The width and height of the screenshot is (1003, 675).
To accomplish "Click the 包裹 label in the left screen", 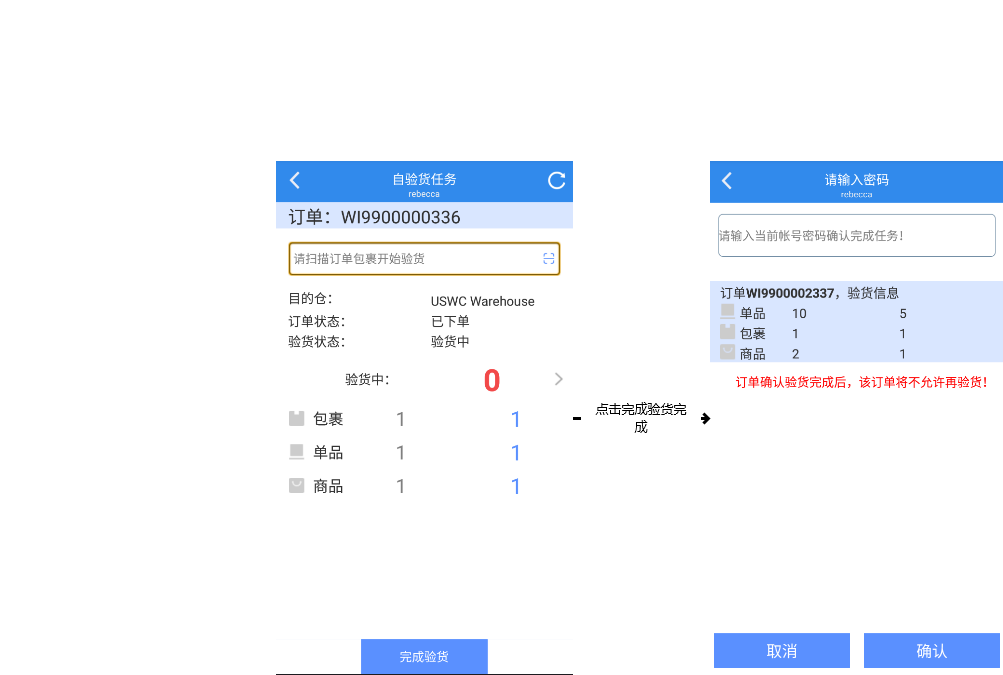I will 328,419.
